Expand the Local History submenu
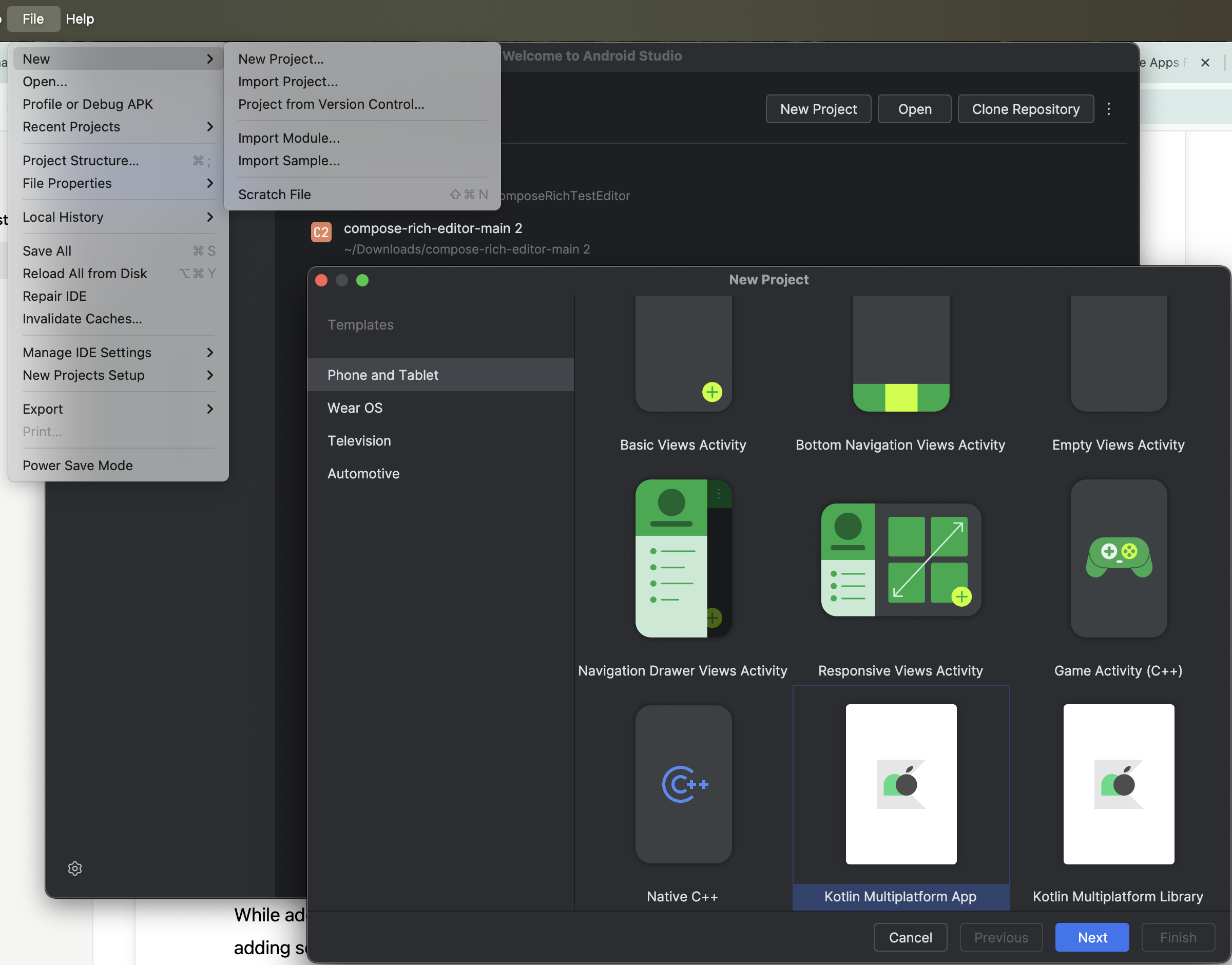This screenshot has width=1232, height=965. [x=210, y=217]
